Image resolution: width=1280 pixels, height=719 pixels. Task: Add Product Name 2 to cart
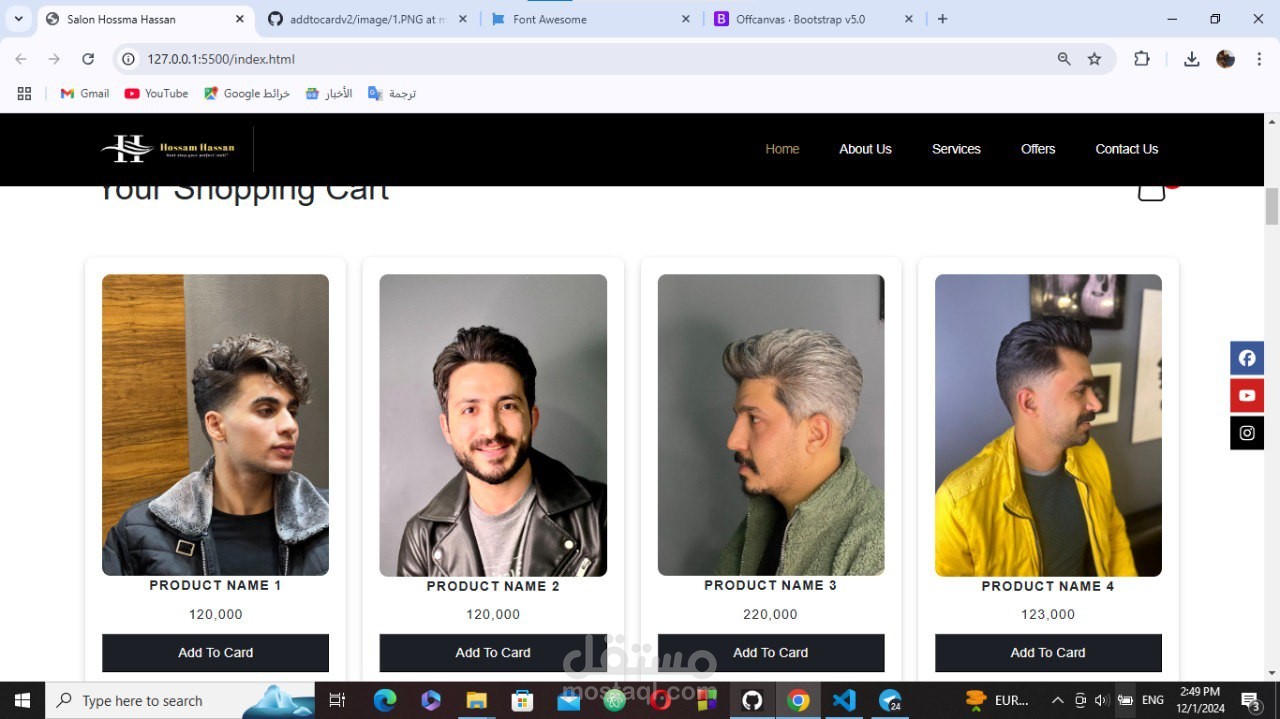click(x=493, y=653)
